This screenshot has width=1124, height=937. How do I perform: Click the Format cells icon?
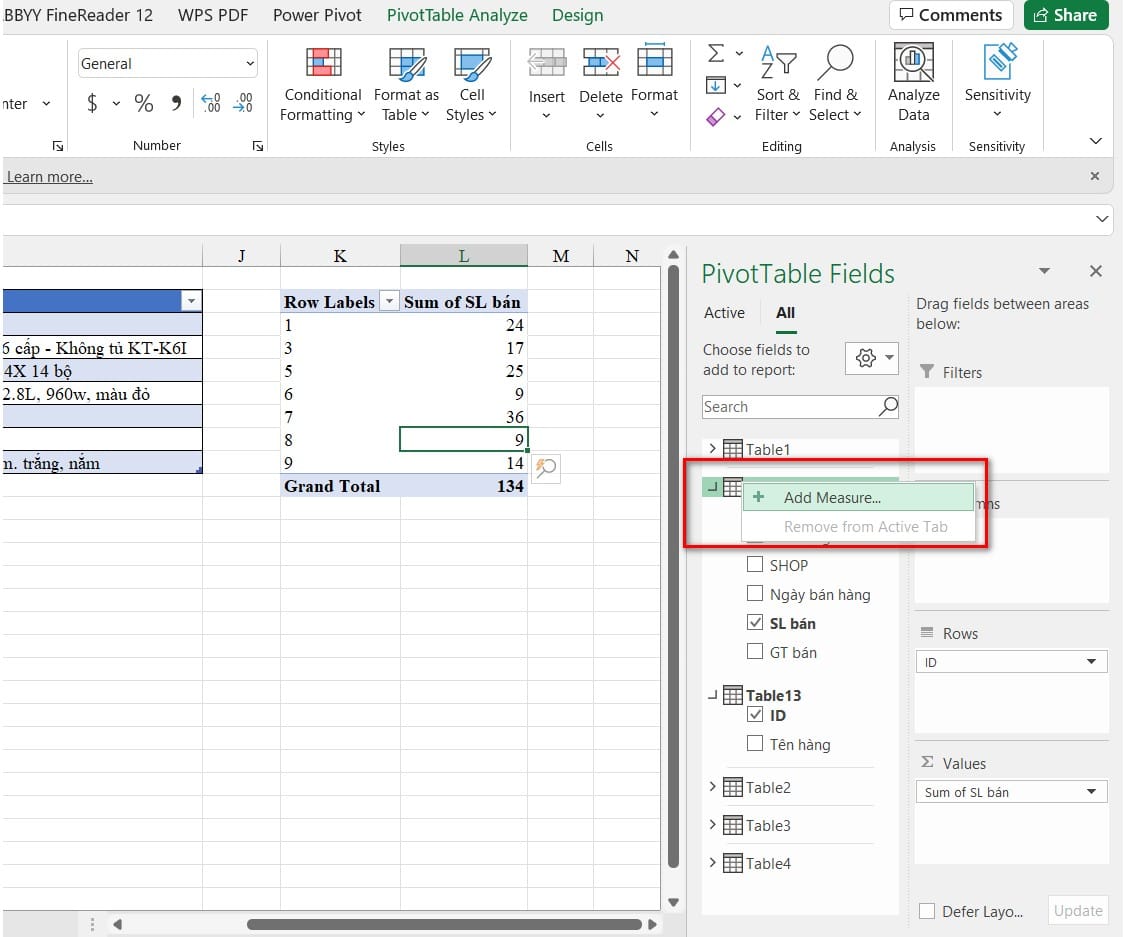click(x=654, y=61)
